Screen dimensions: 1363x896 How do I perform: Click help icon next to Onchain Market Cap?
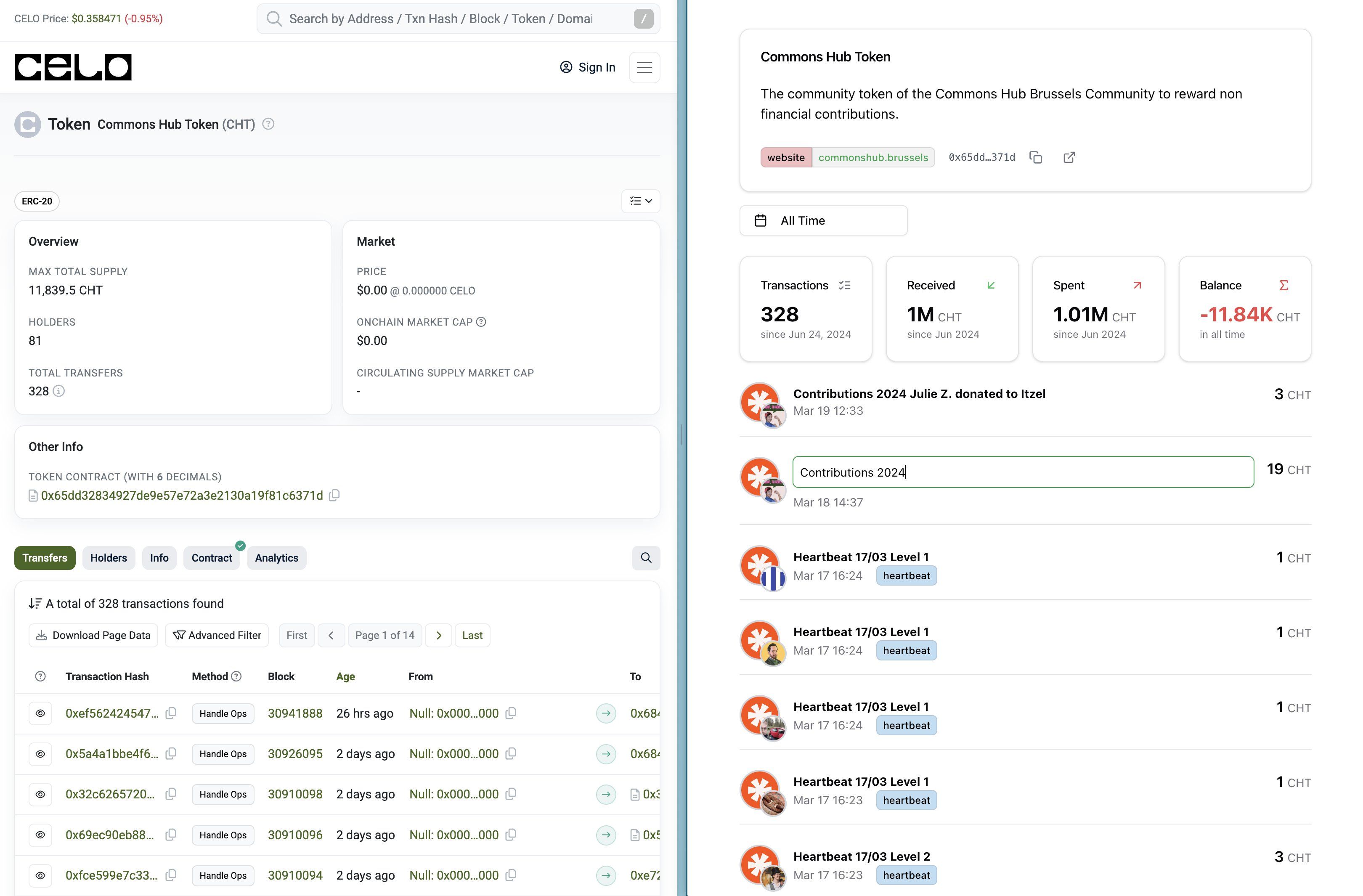(x=481, y=322)
